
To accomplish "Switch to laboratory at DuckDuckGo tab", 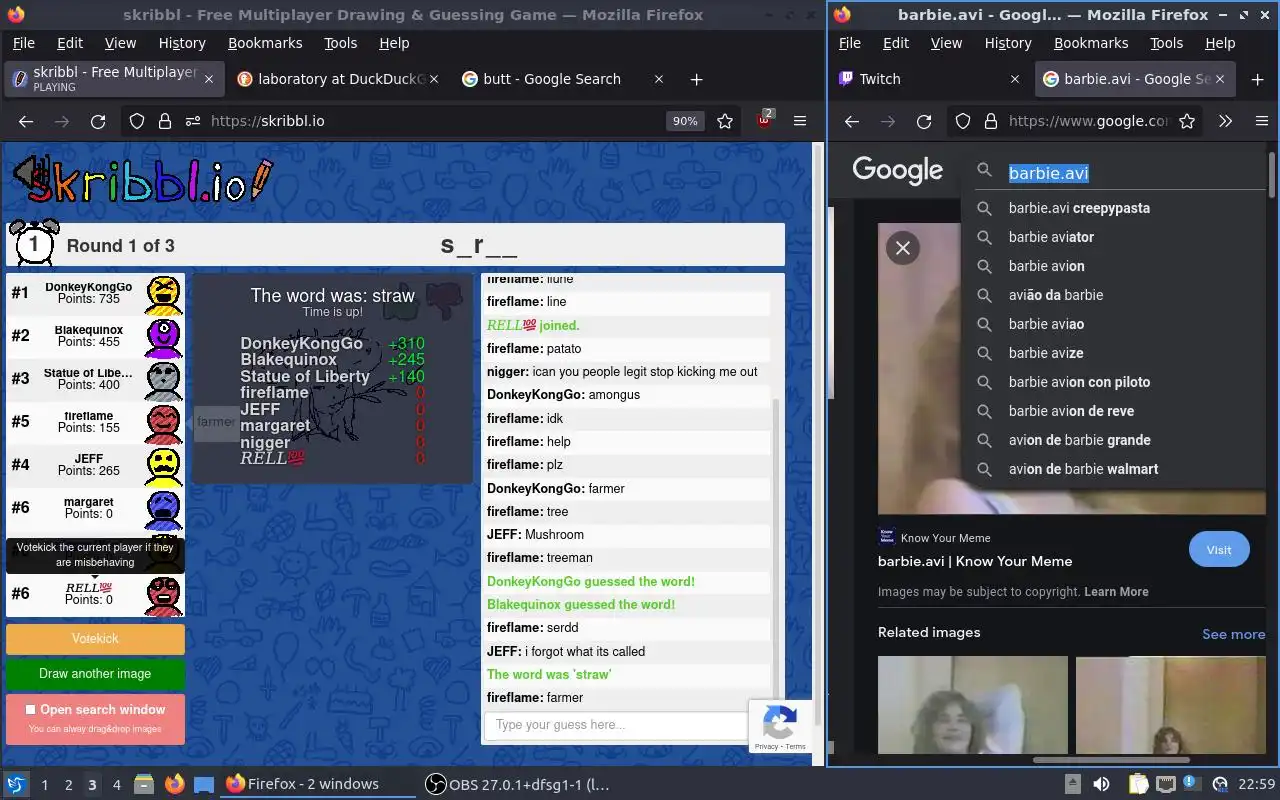I will (338, 79).
